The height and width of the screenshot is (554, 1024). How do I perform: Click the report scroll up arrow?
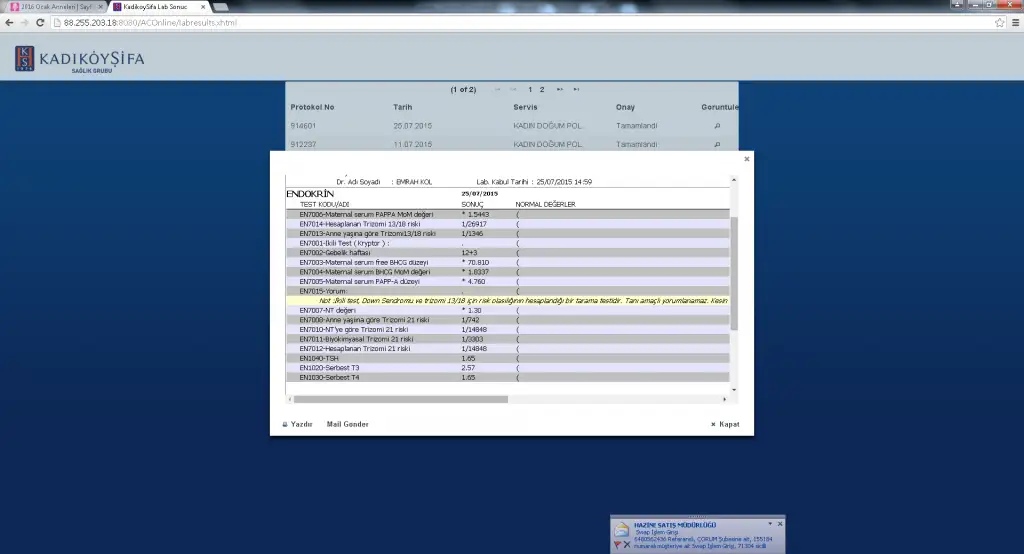(734, 180)
